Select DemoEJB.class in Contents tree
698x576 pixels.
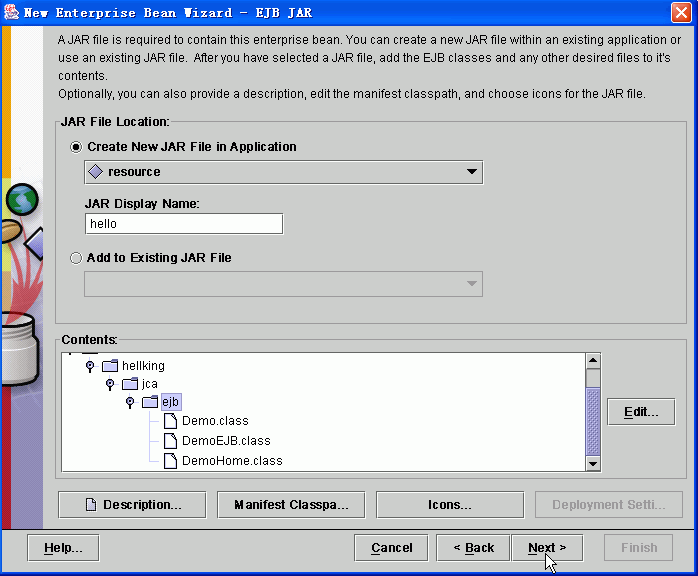(226, 441)
